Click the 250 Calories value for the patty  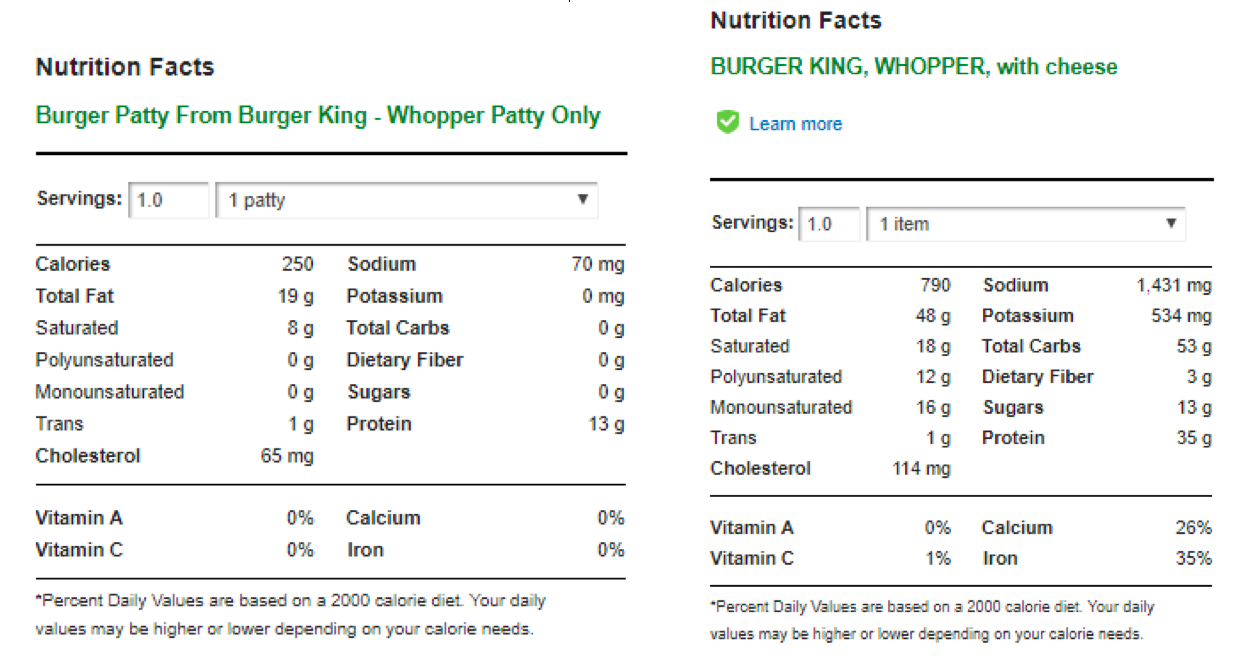coord(297,264)
